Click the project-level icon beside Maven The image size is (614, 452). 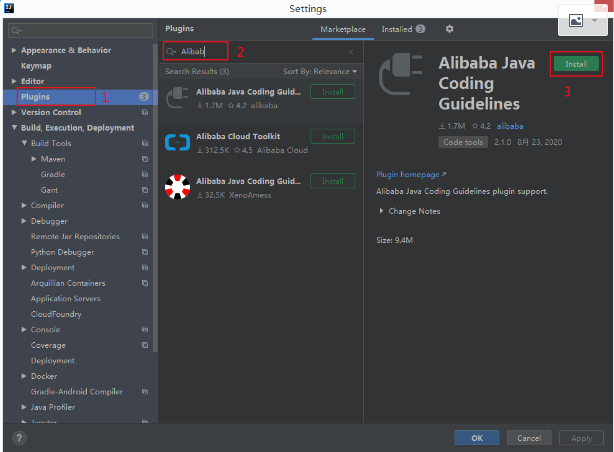[145, 159]
